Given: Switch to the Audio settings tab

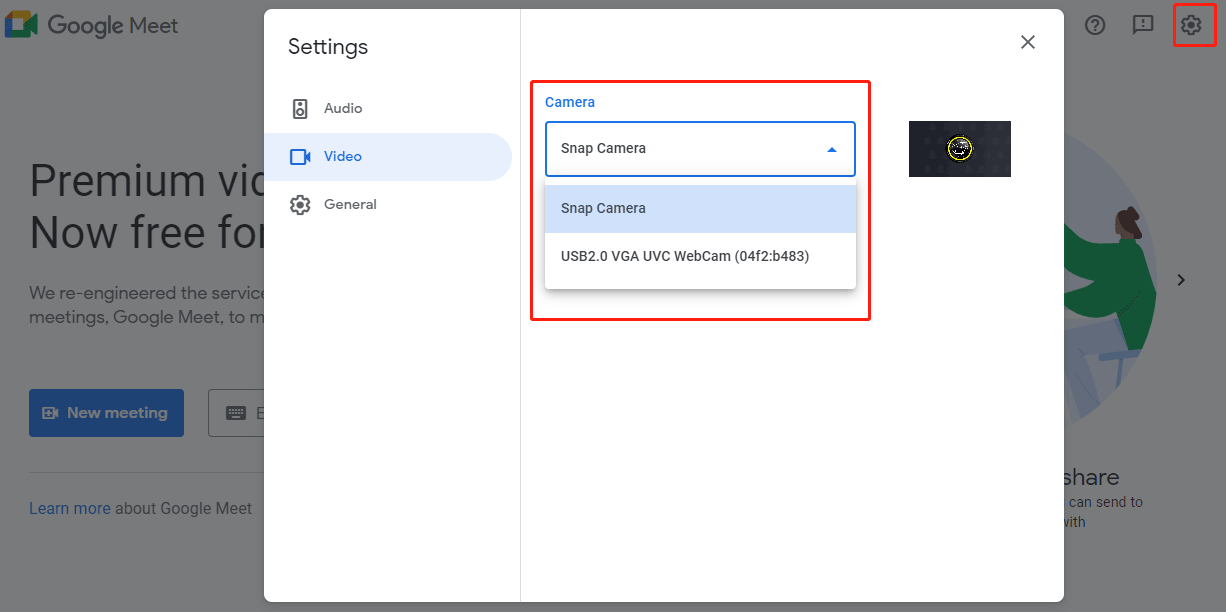Looking at the screenshot, I should (388, 109).
